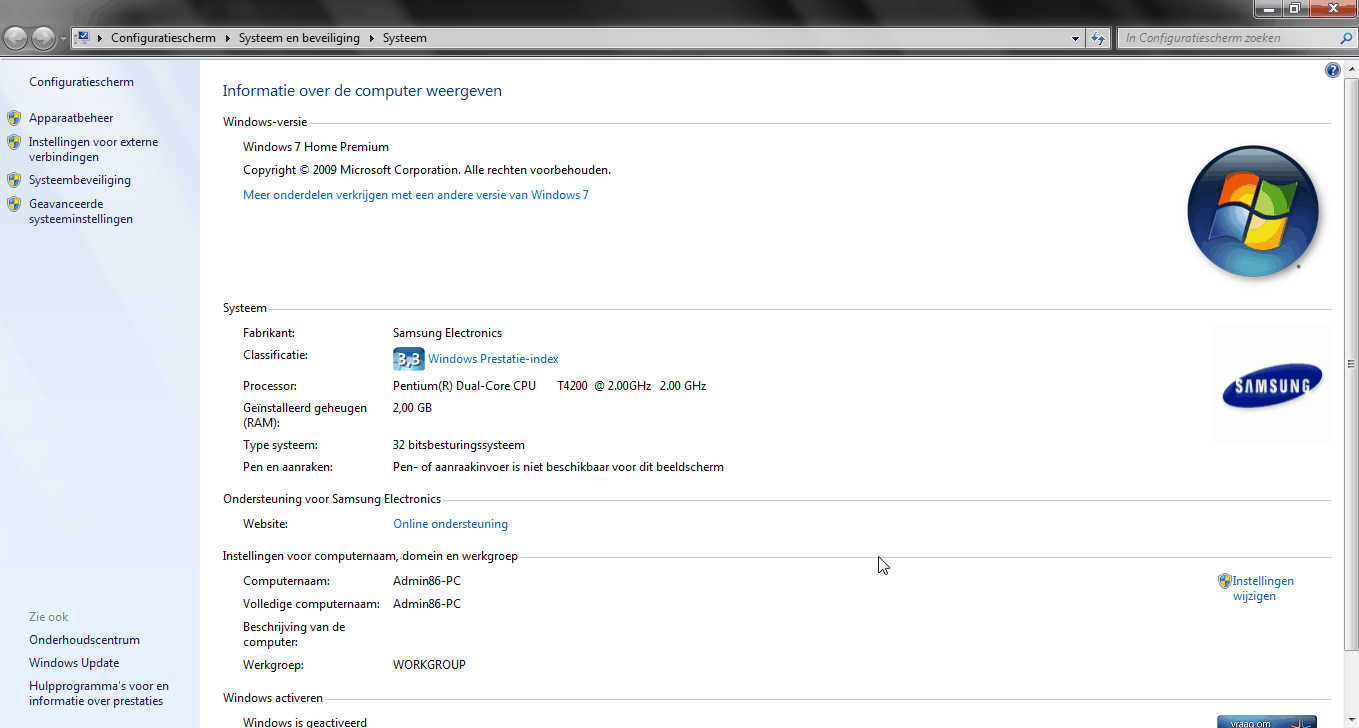Open Windows Update link
The image size is (1359, 728).
coord(74,663)
